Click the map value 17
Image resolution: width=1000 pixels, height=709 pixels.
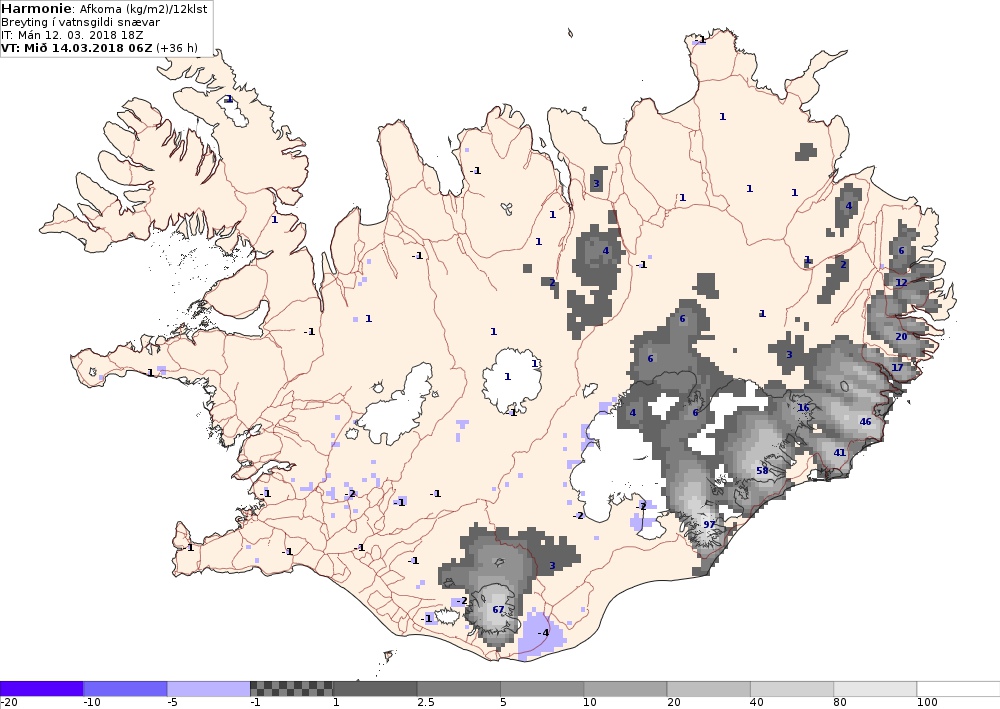pyautogui.click(x=897, y=368)
